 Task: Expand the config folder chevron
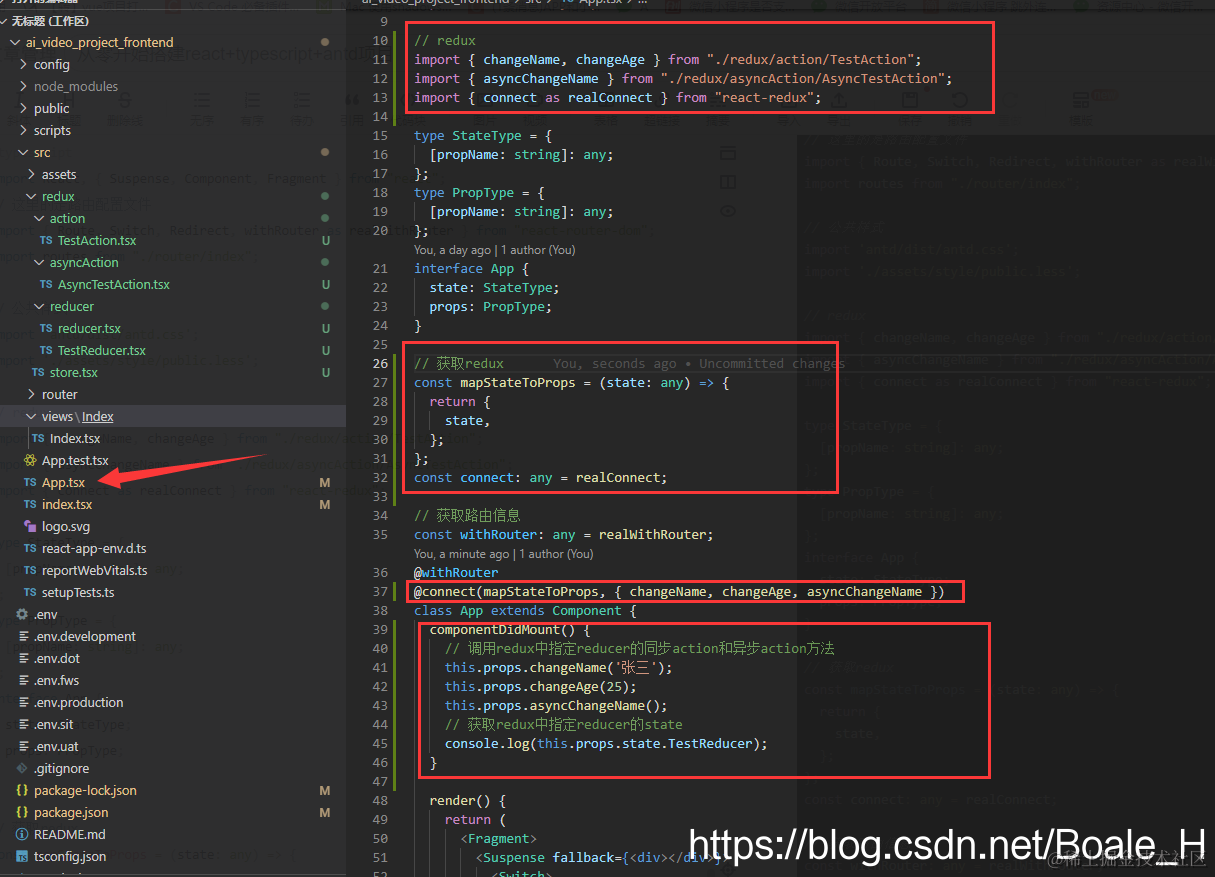[24, 65]
